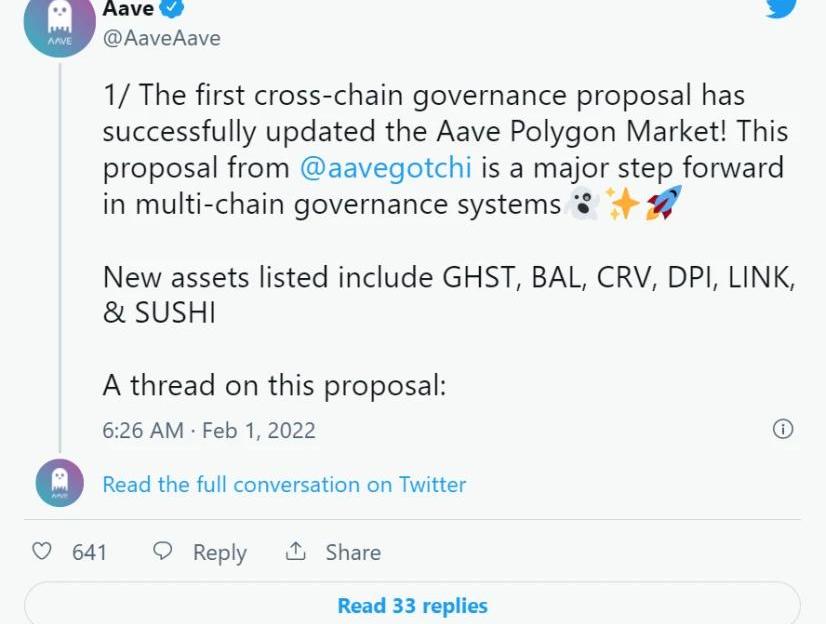The image size is (826, 624).
Task: Open the Twitter bird logo
Action: coord(783,7)
